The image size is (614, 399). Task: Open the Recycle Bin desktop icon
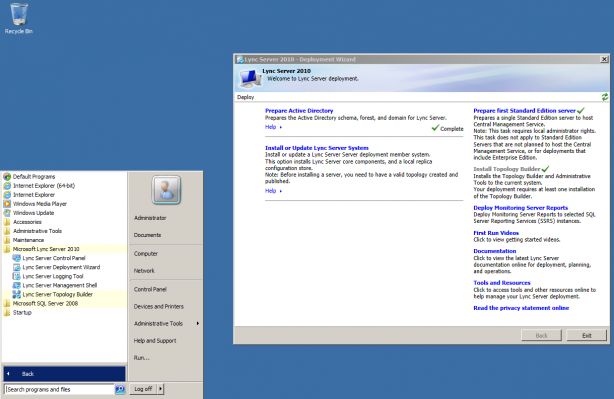[x=18, y=18]
